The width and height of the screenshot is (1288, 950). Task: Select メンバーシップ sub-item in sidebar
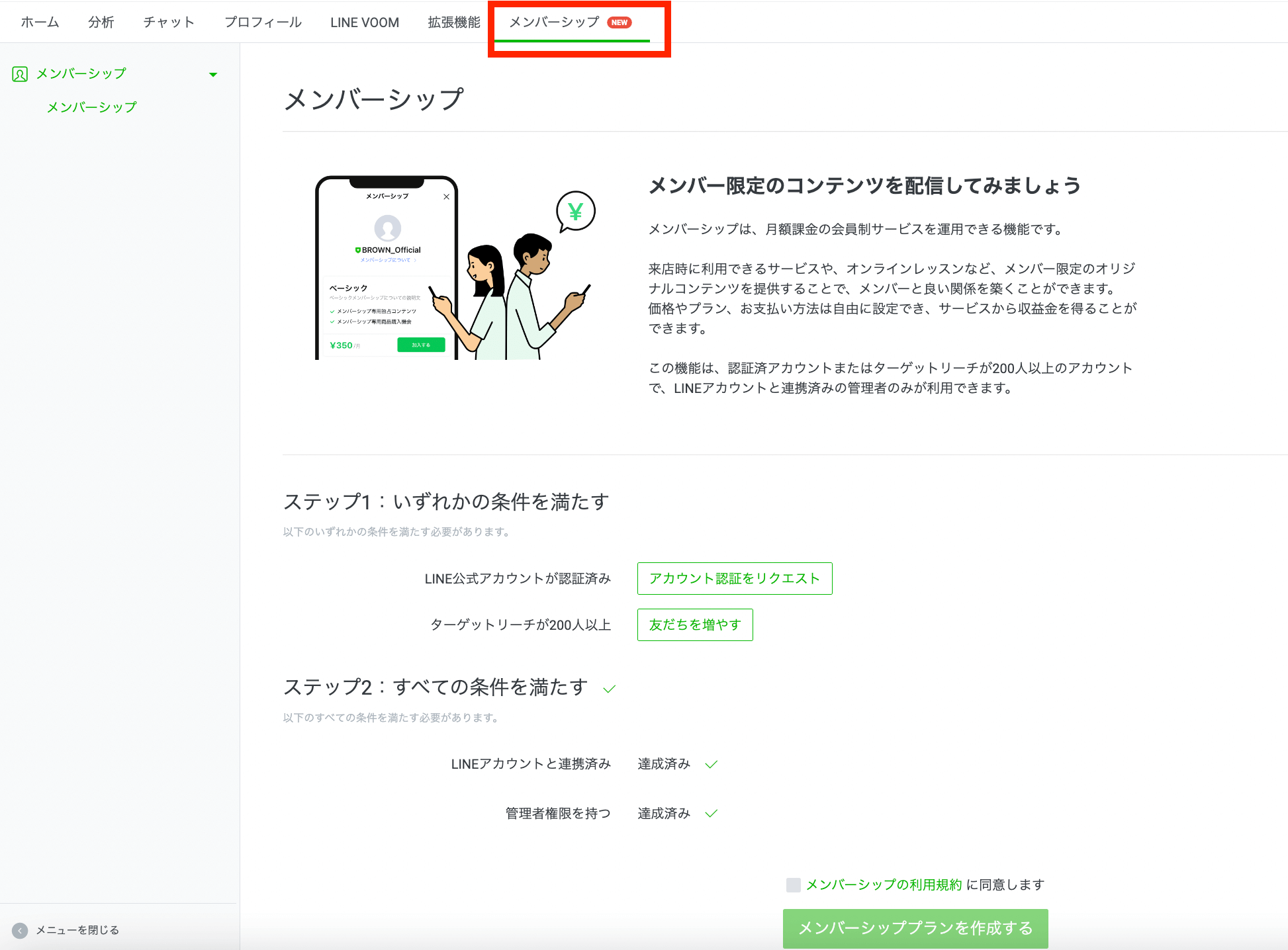point(91,107)
